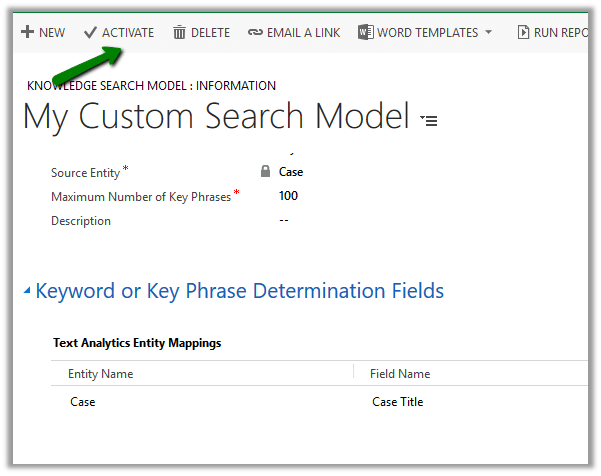Click the lock icon beside Source Entity
601x476 pixels.
(265, 172)
